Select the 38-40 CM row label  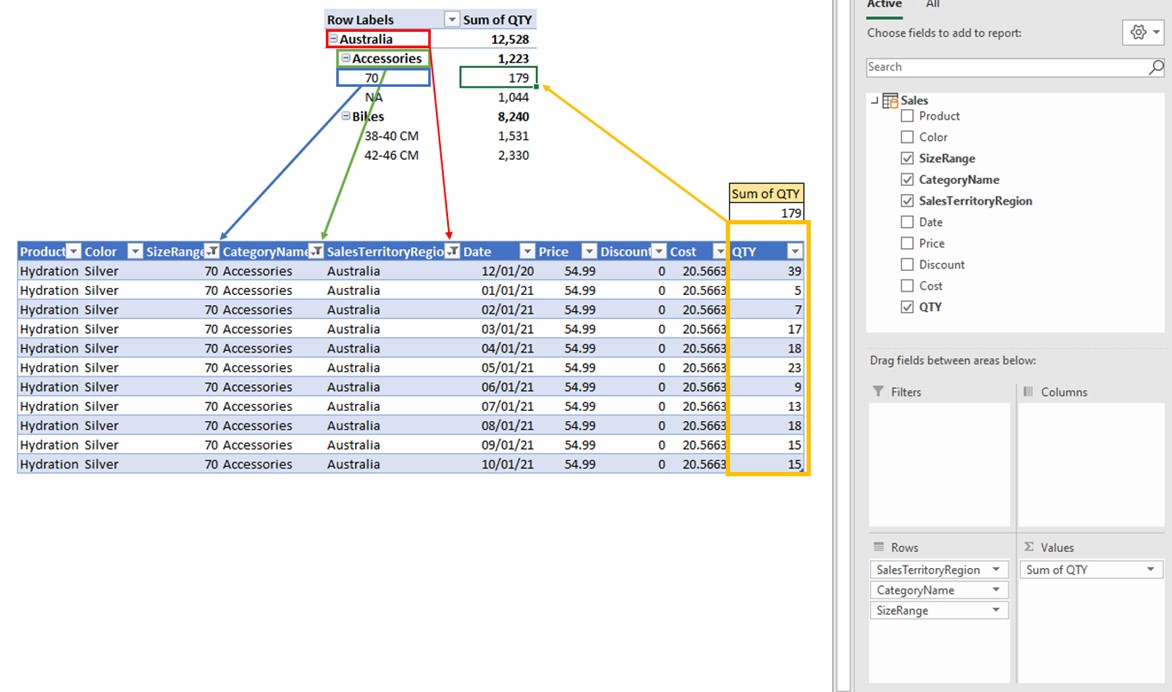coord(392,136)
